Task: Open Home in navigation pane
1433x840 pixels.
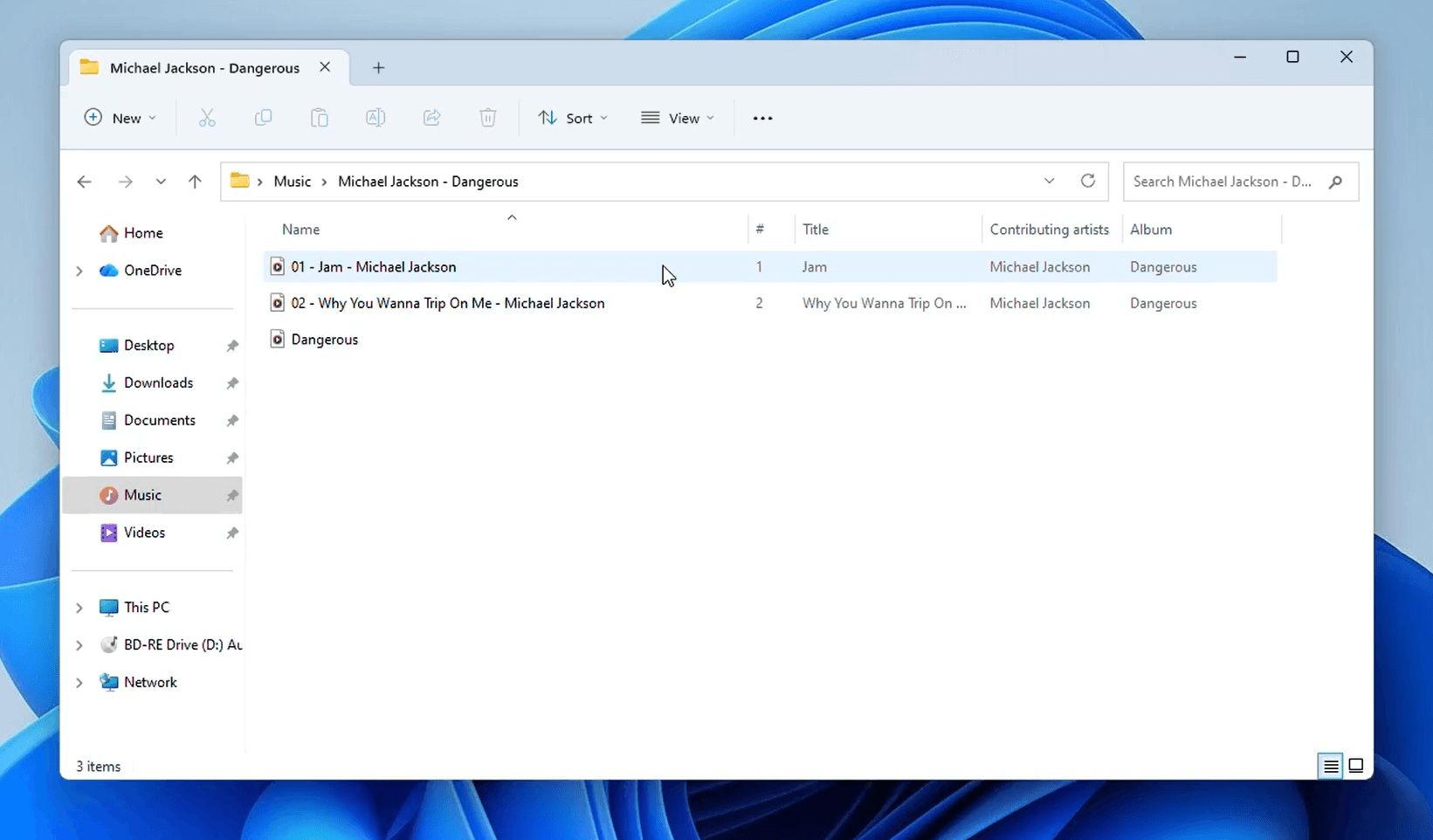Action: pos(143,233)
